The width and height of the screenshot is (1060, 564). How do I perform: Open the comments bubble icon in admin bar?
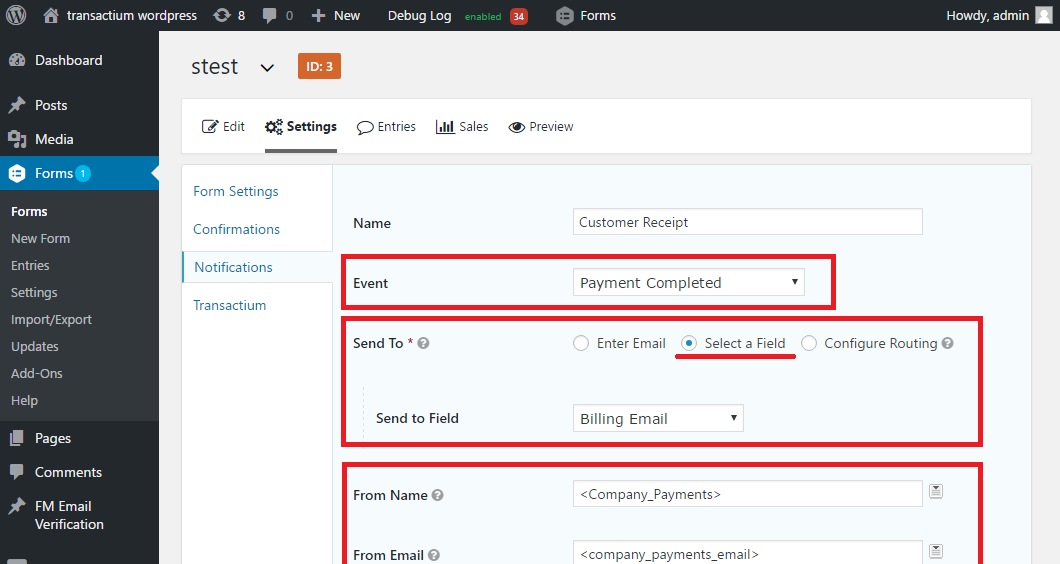[269, 16]
